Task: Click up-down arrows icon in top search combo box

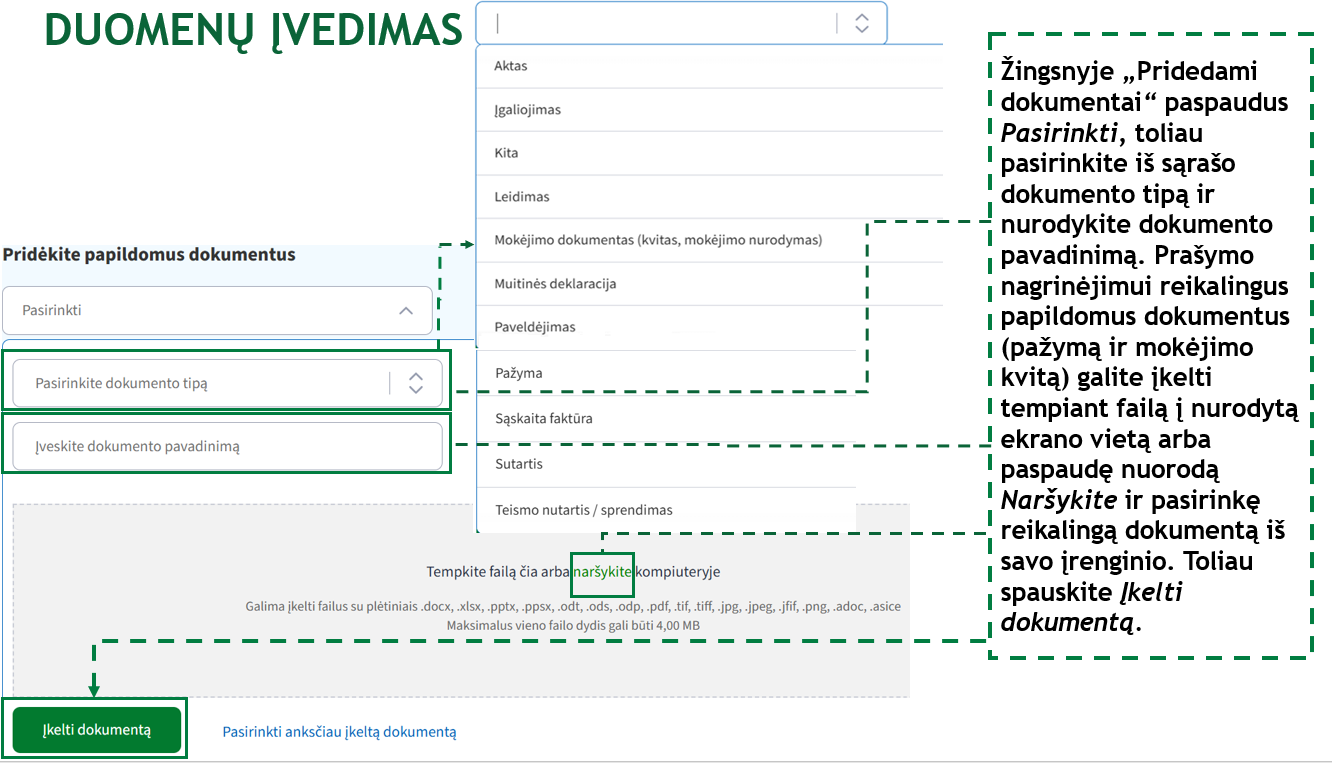Action: coord(862,23)
